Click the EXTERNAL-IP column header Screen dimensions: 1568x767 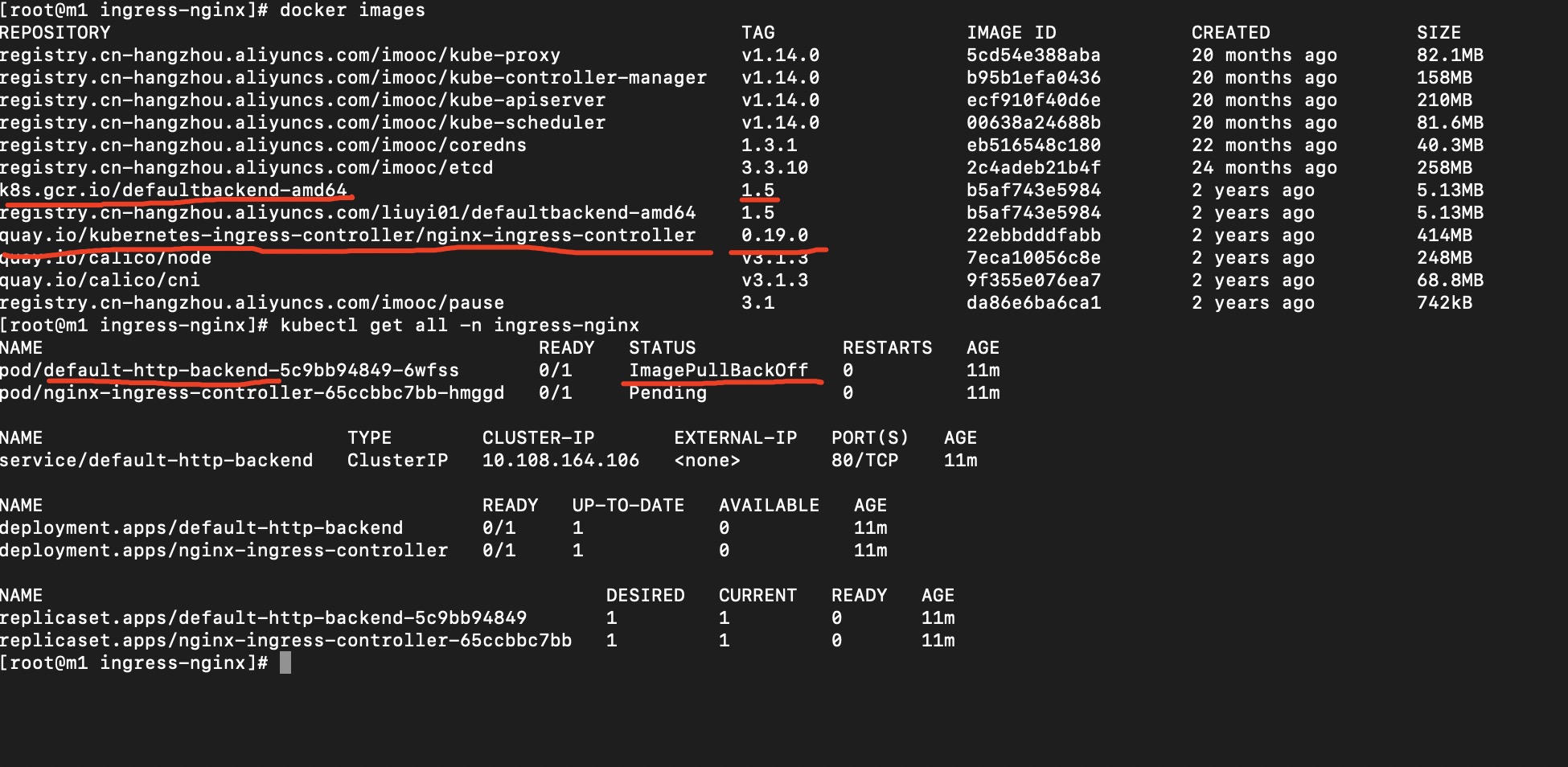tap(735, 438)
